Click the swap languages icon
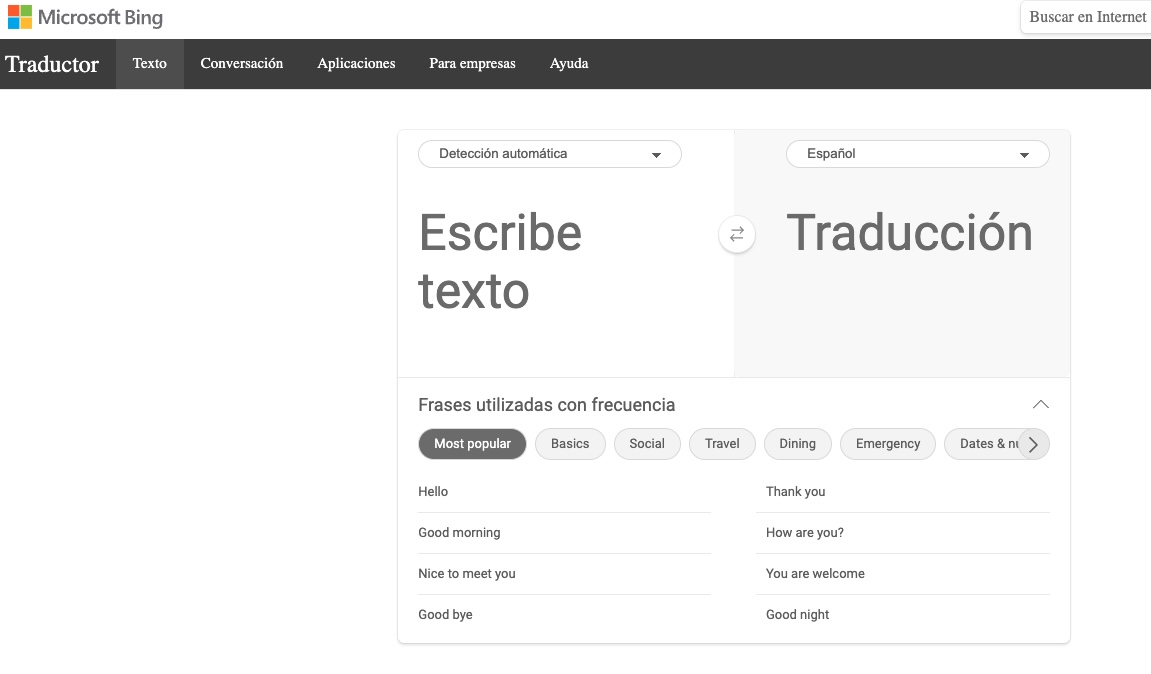 coord(736,233)
